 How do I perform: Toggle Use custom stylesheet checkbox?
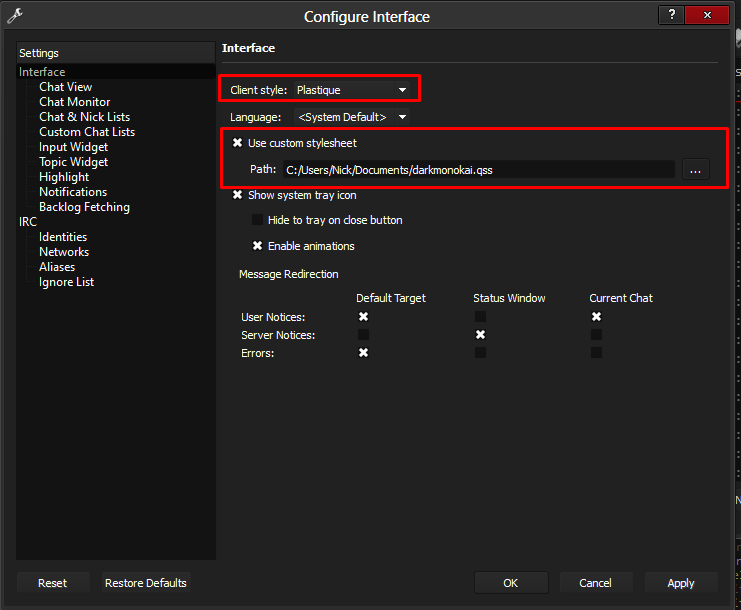238,143
